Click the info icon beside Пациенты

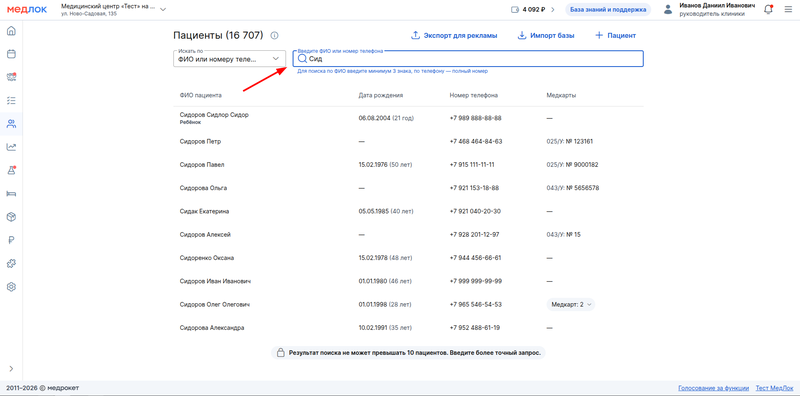point(274,36)
